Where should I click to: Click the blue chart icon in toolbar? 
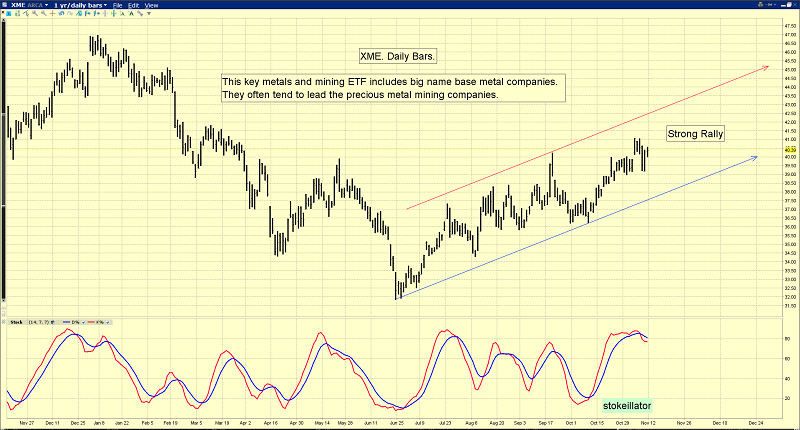coord(9,13)
